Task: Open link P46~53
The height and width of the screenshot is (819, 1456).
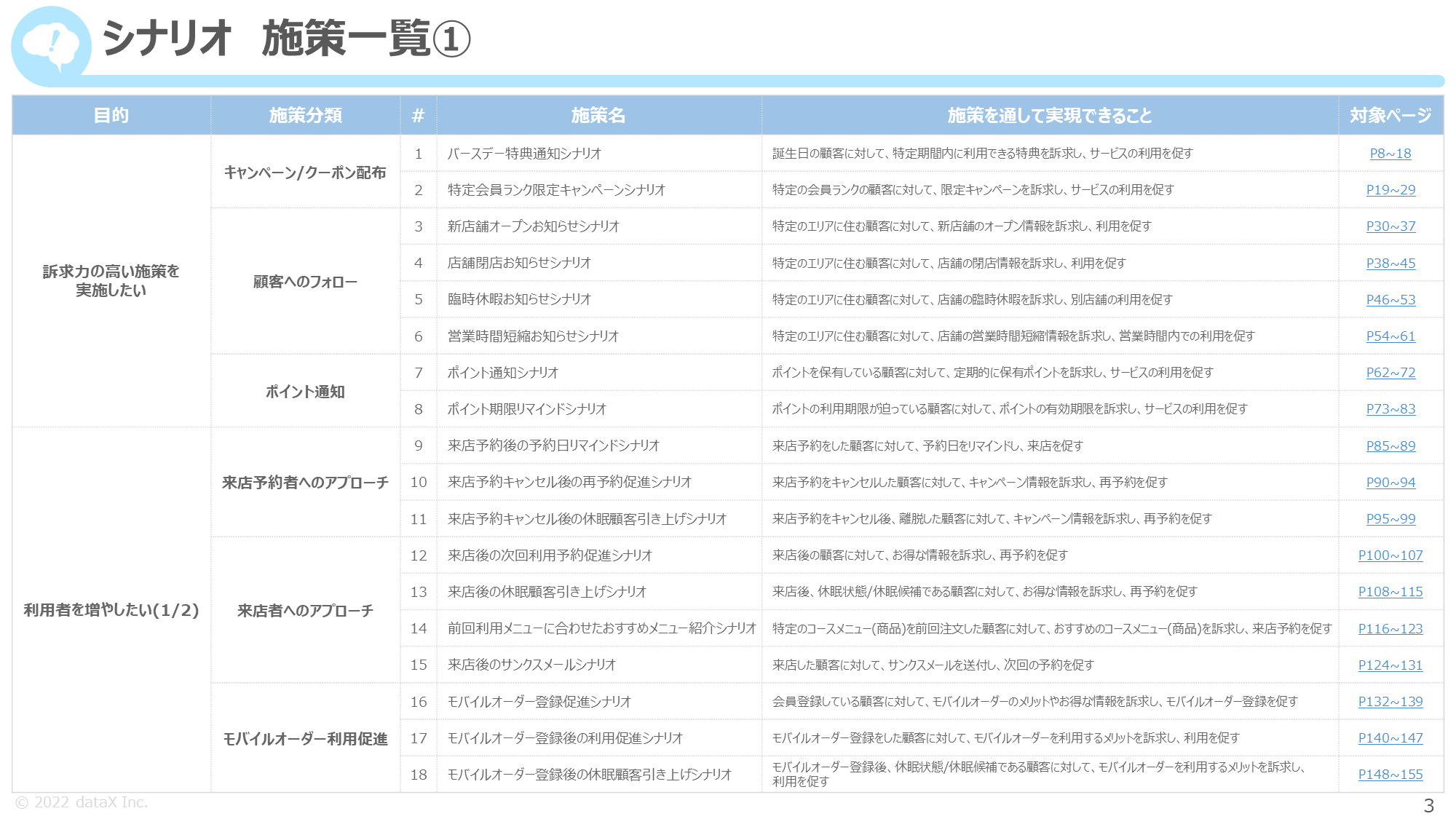Action: 1390,300
